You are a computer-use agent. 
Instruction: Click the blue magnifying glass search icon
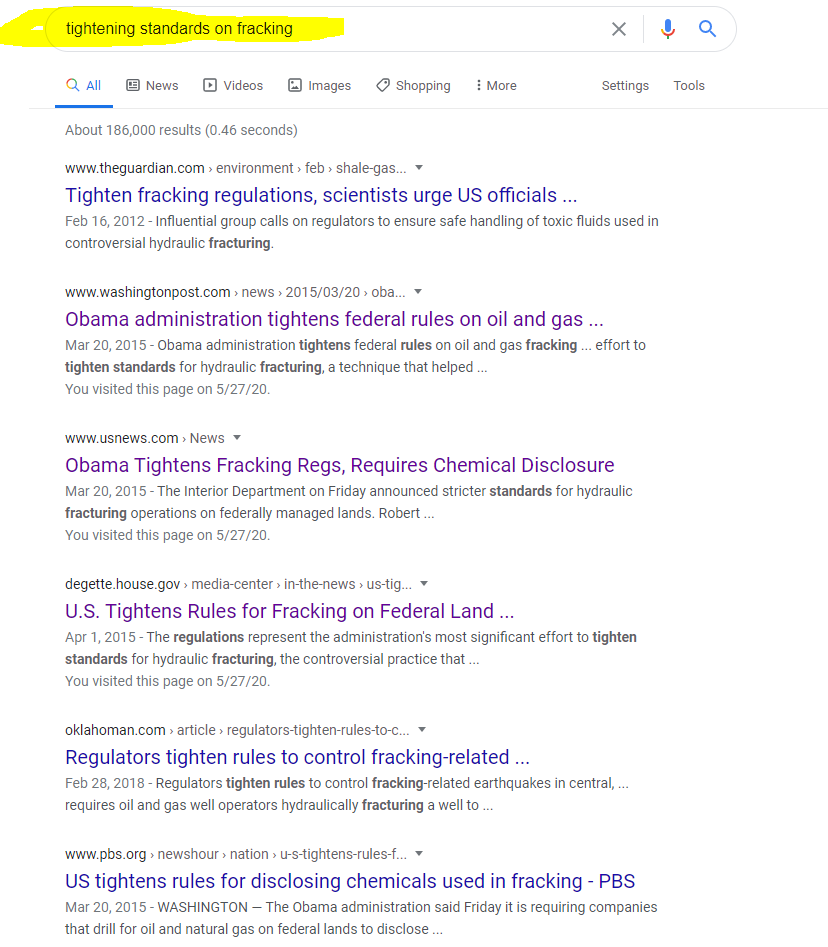click(707, 29)
